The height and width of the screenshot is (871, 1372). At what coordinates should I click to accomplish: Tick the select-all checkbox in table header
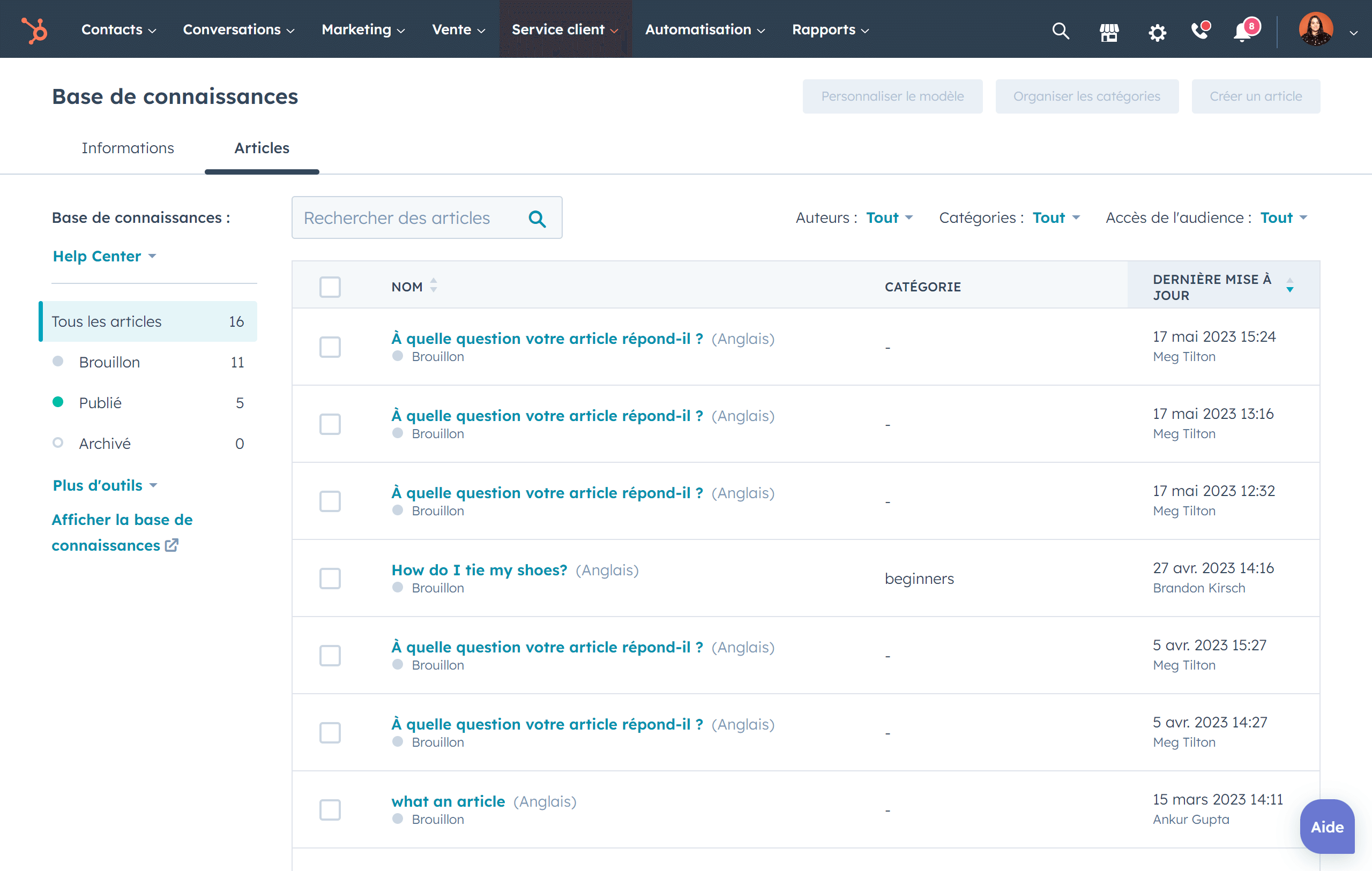(330, 287)
